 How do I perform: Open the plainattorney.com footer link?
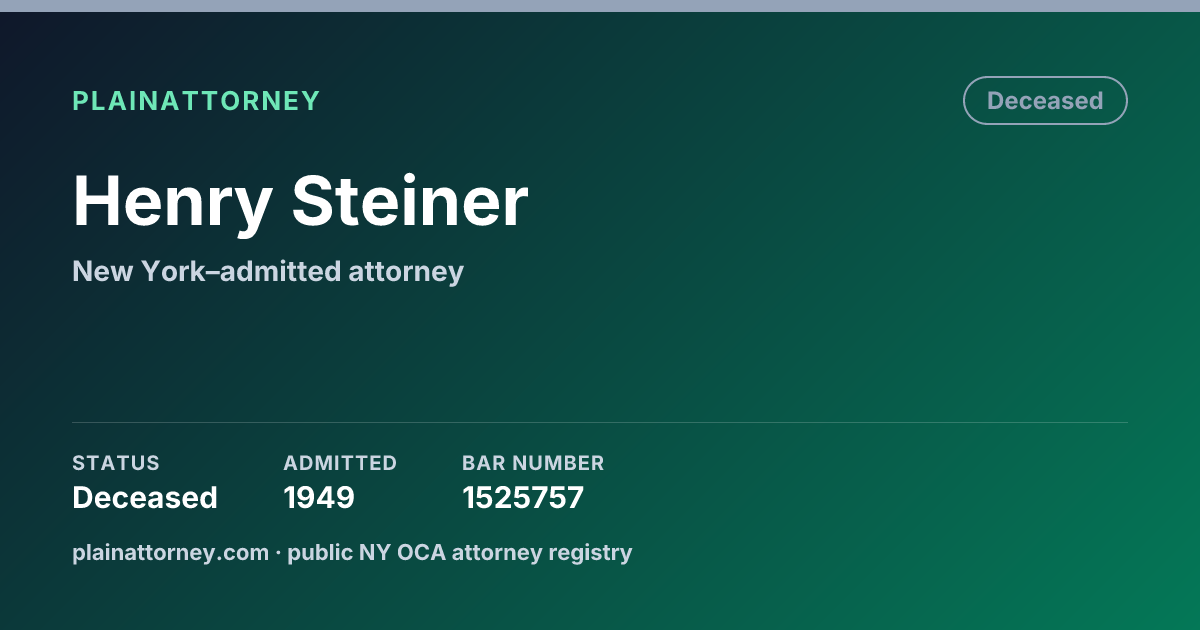pos(171,552)
